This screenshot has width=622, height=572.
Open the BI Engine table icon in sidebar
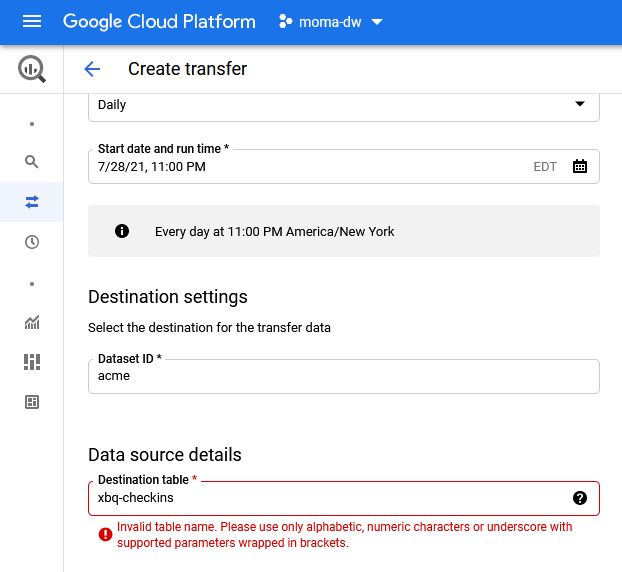[x=32, y=402]
